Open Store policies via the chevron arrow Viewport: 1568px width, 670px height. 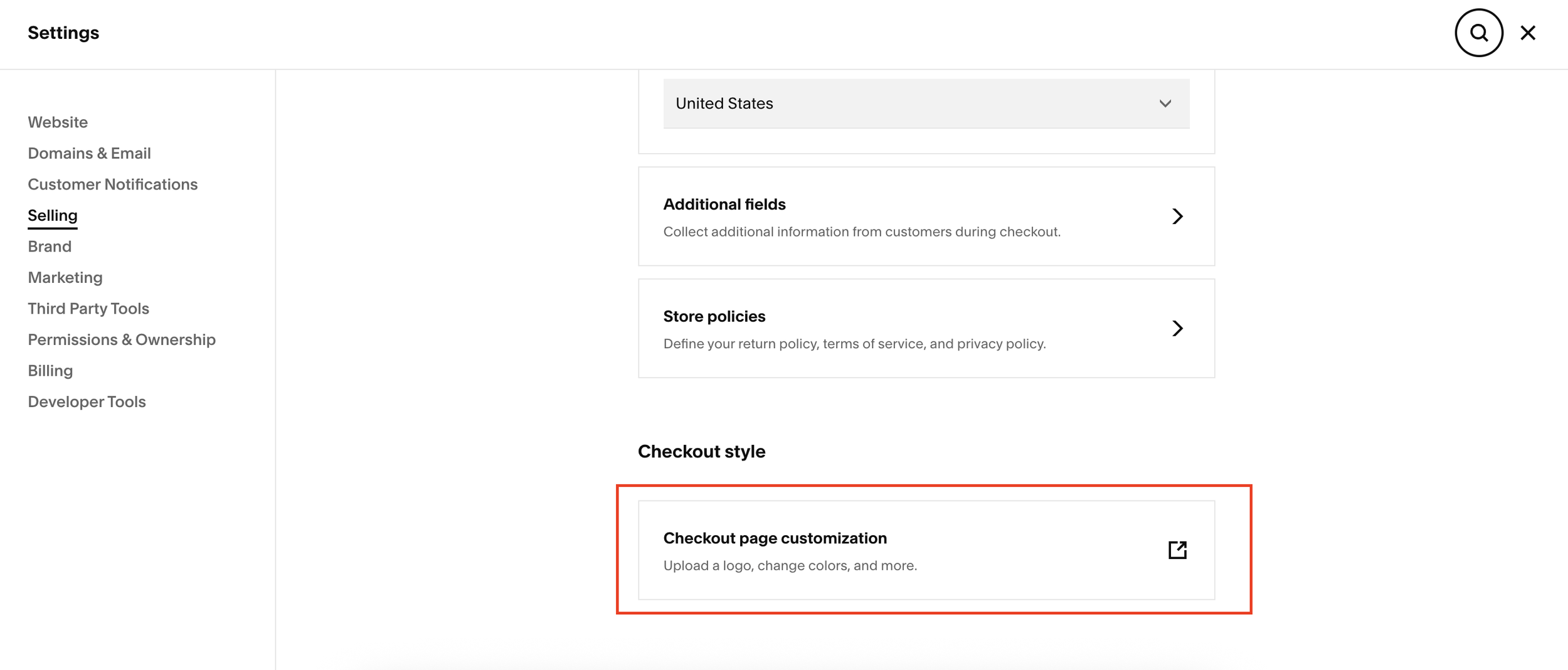pos(1177,328)
